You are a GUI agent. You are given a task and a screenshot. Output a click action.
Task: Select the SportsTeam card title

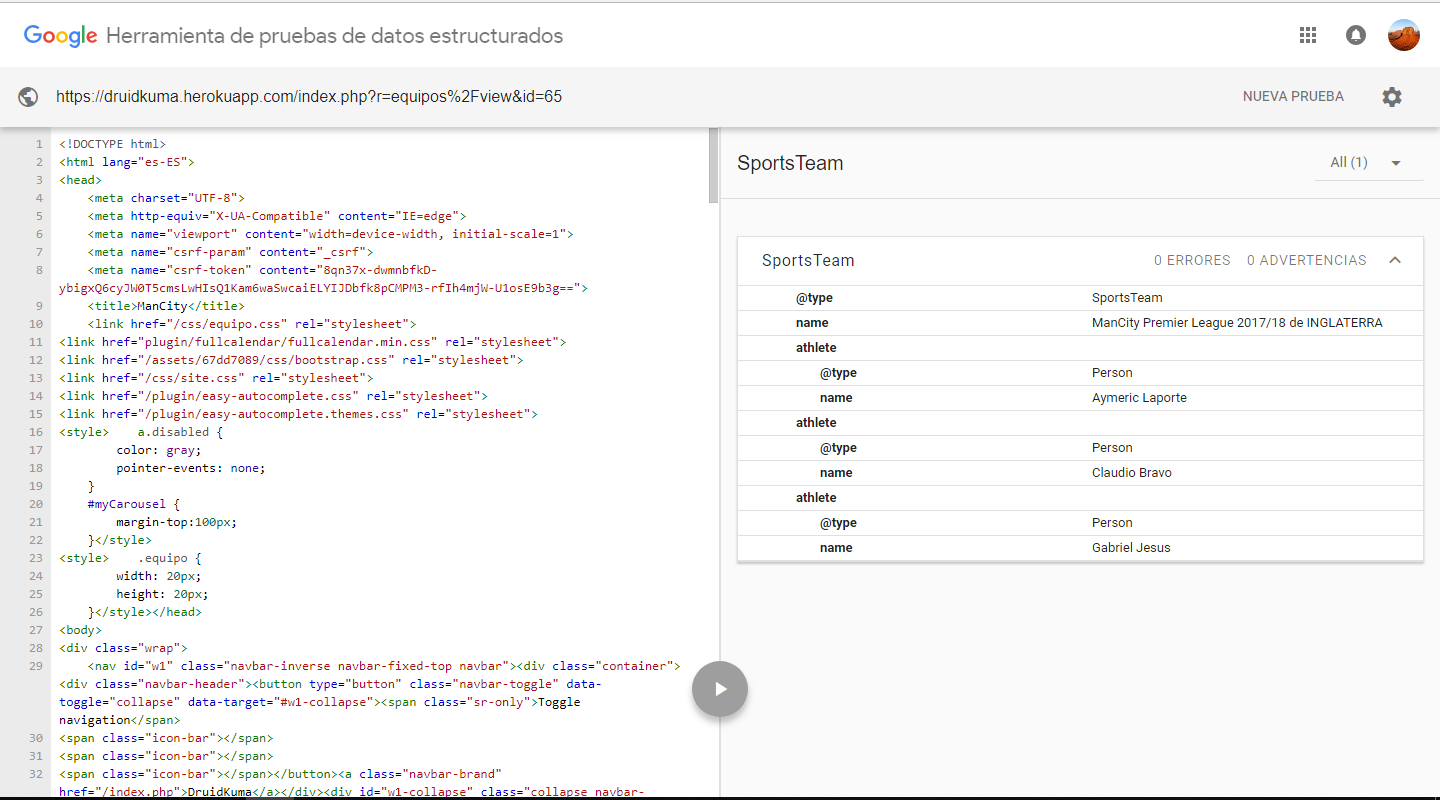pyautogui.click(x=808, y=260)
